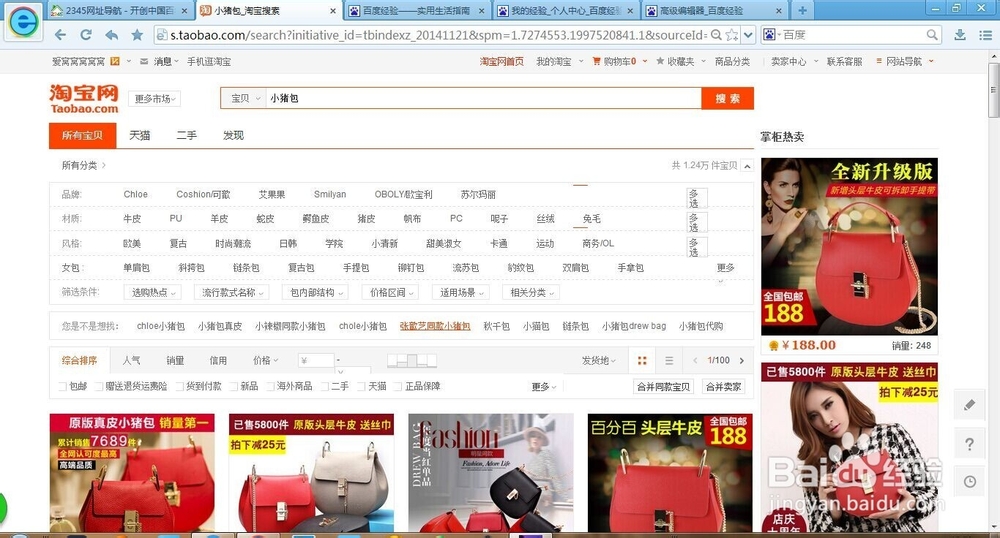The image size is (1000, 538).
Task: Switch to 百度经验 实用生活指南 tab
Action: coord(417,11)
